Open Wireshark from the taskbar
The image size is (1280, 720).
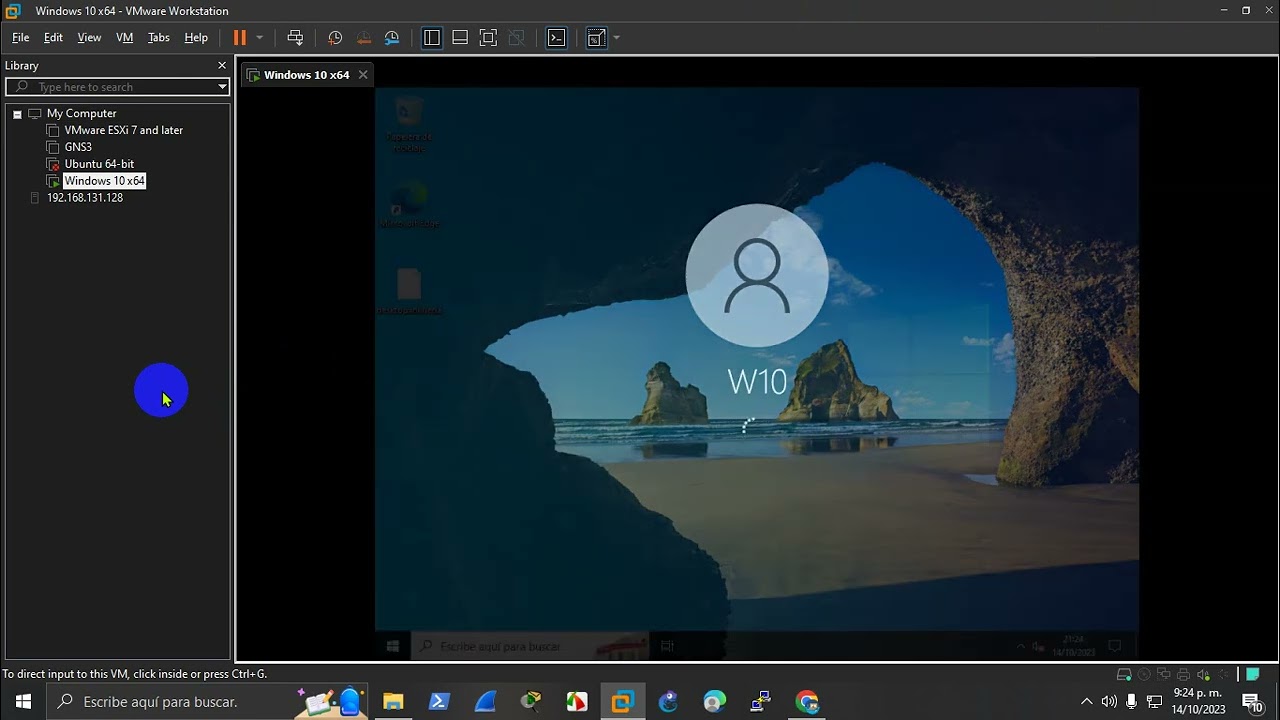pyautogui.click(x=485, y=702)
